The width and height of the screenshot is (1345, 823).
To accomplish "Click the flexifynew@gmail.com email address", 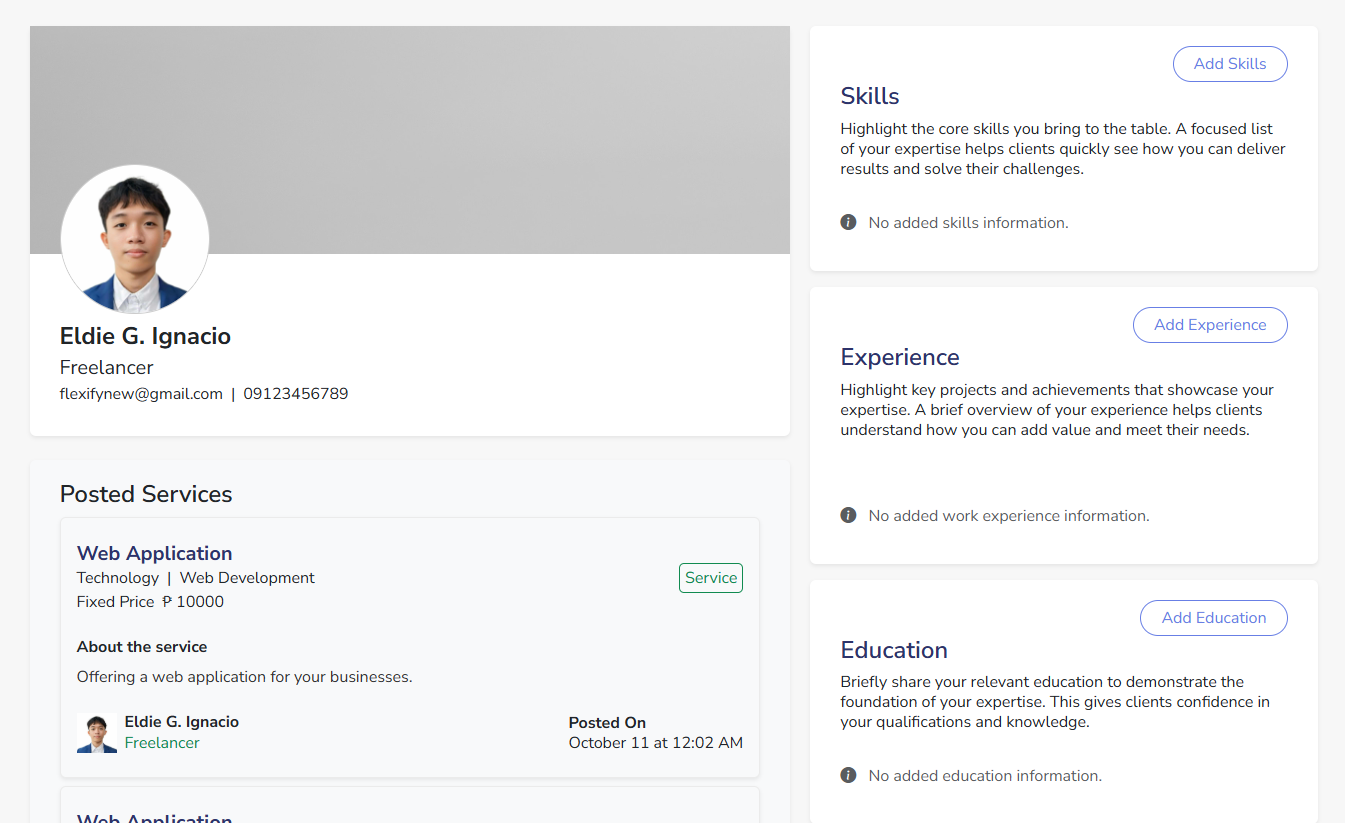I will pos(141,394).
